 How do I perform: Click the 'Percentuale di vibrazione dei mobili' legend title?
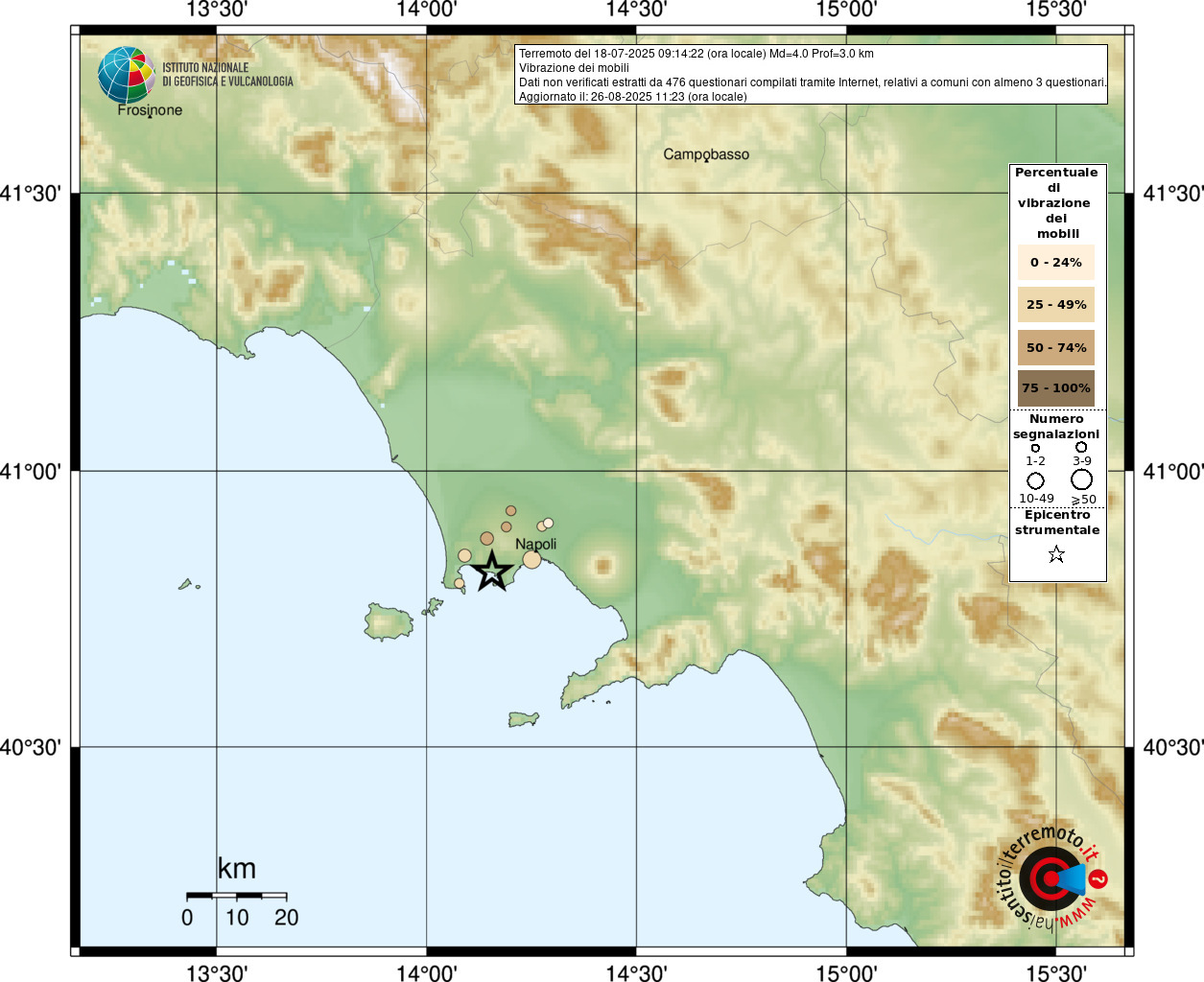pos(1056,203)
